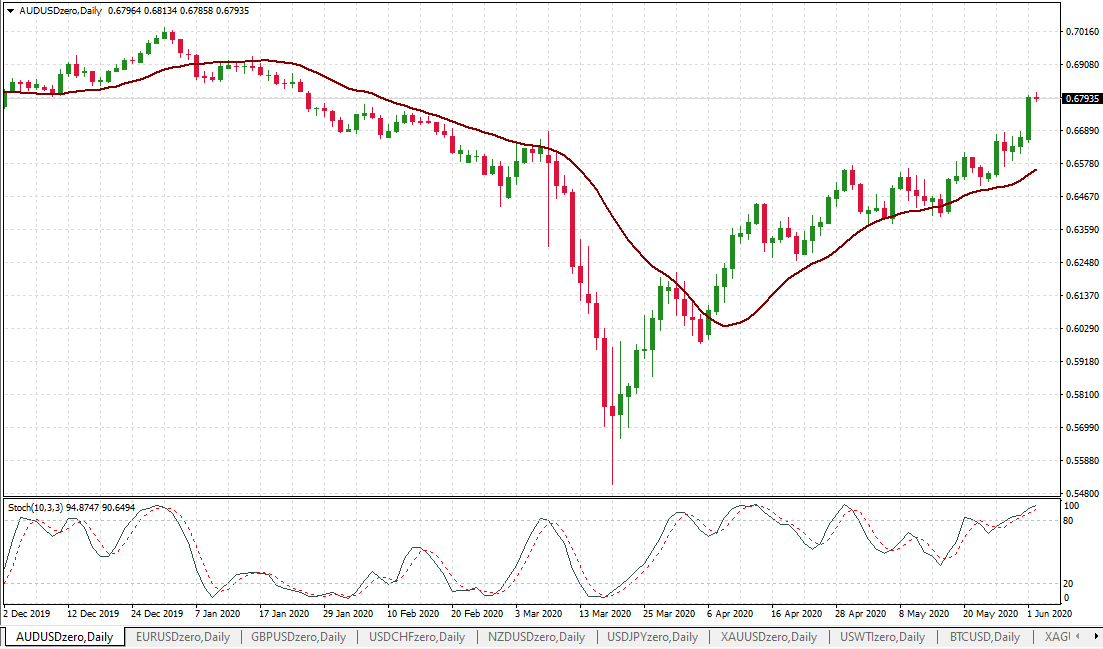
Task: Click the AUDUSDzero,Daily chart title text
Action: click(60, 10)
